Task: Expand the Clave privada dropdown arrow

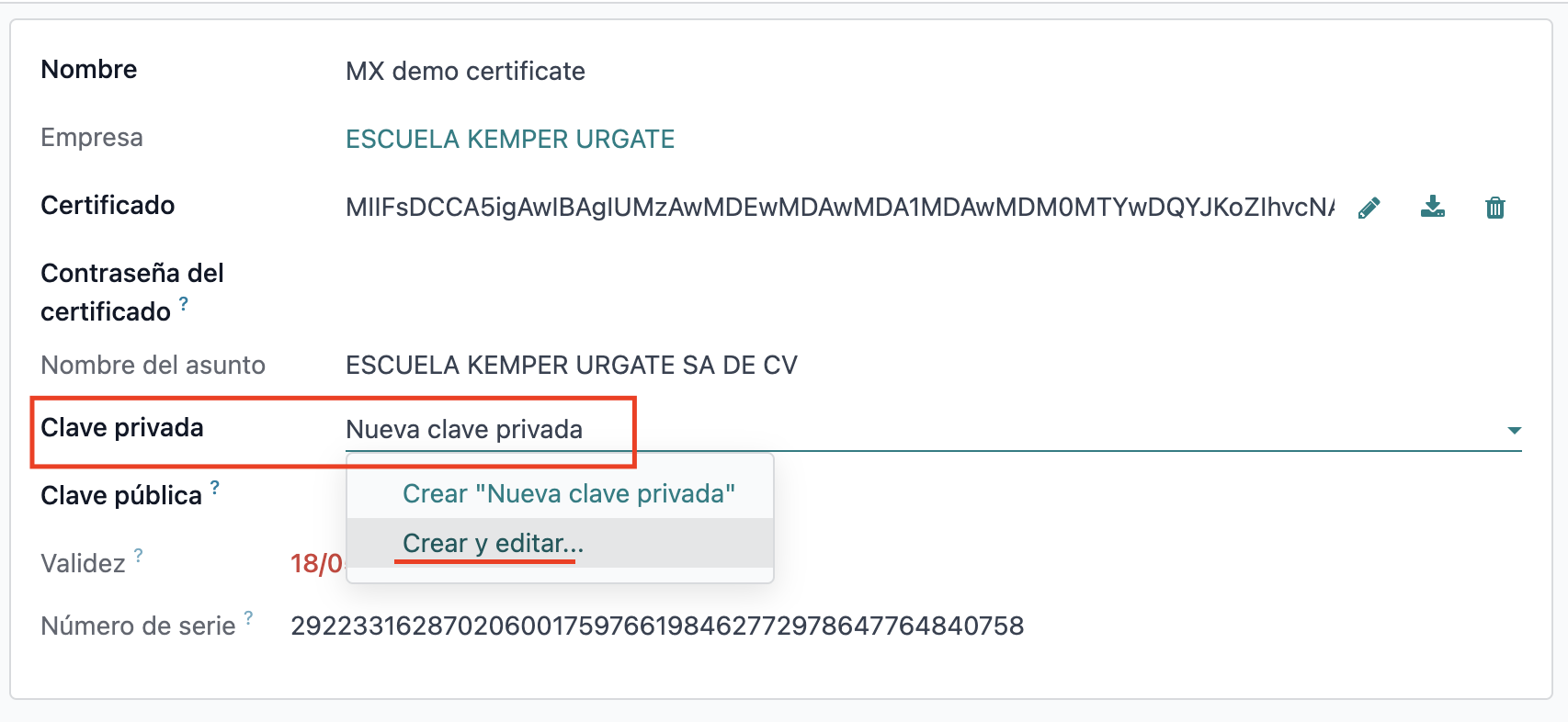Action: coord(1514,430)
